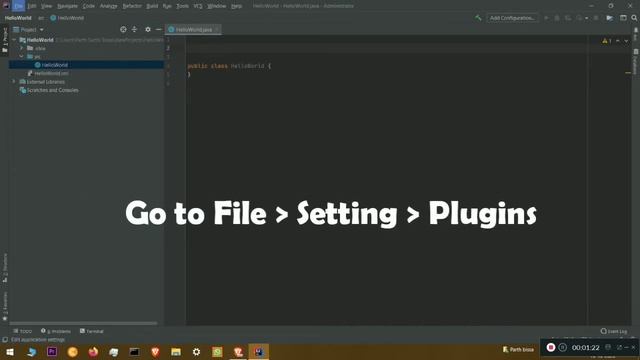Open the Edit menu
This screenshot has height=360, width=640.
32,6
